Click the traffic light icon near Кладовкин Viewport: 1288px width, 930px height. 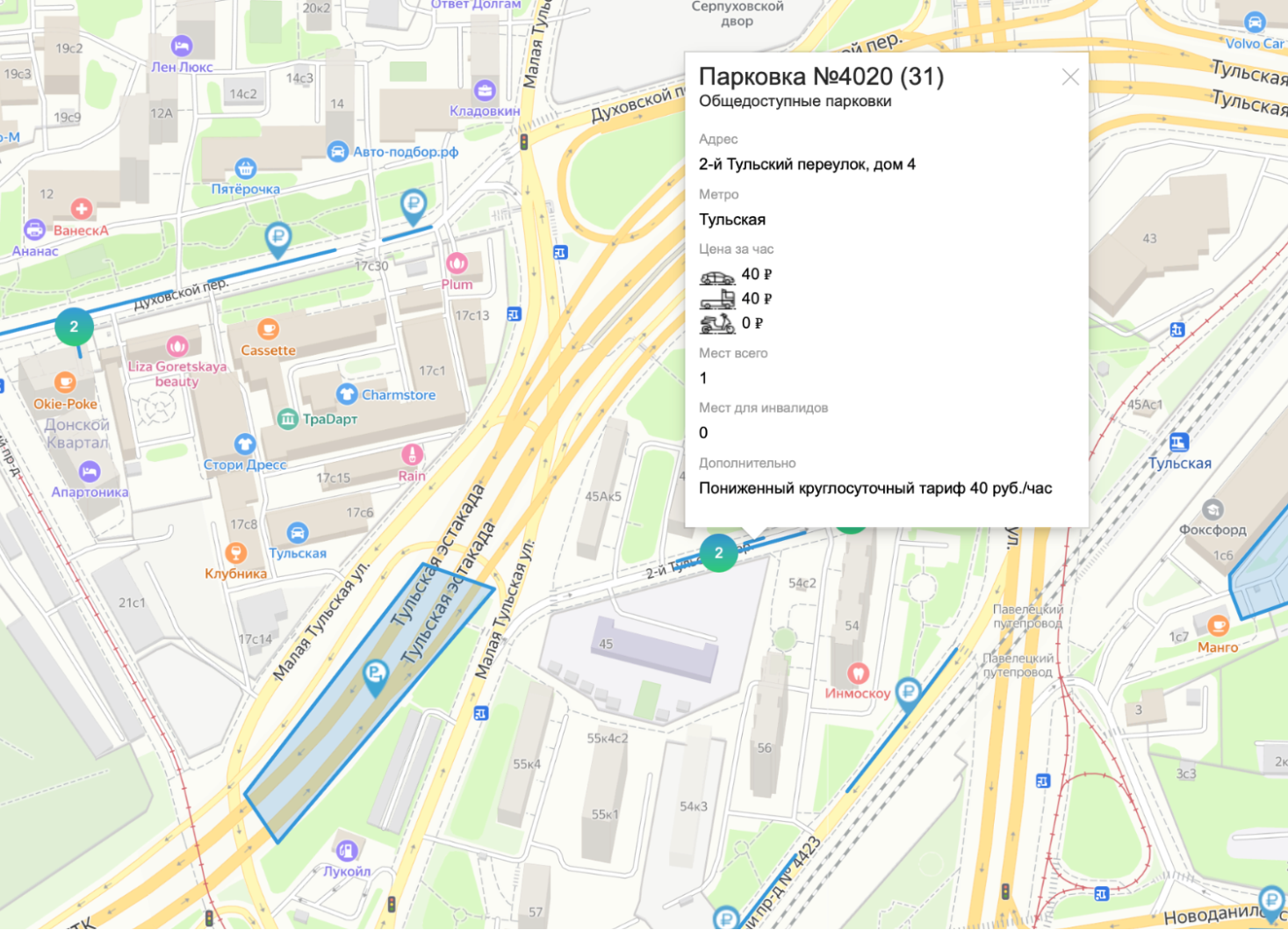(x=524, y=141)
